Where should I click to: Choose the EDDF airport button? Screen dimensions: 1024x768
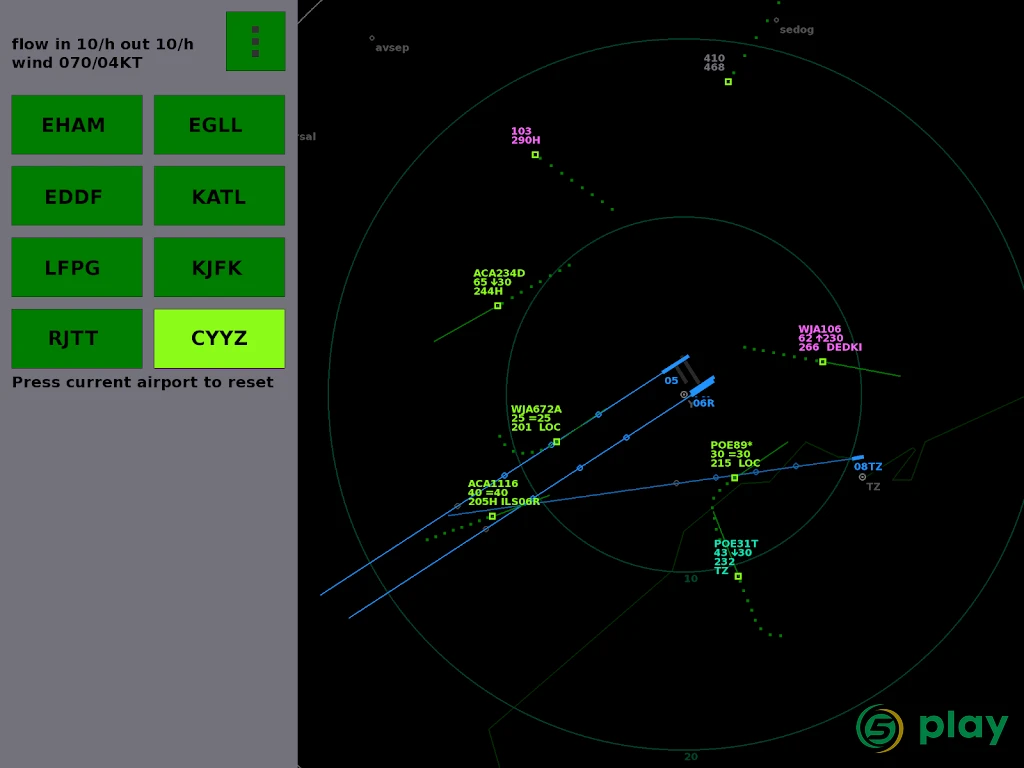[x=77, y=196]
